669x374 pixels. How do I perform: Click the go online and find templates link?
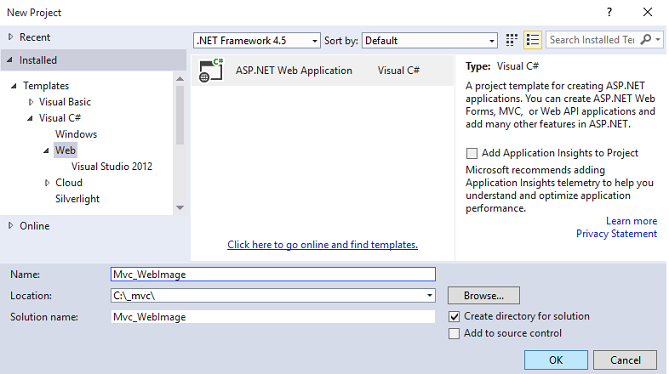tap(323, 245)
